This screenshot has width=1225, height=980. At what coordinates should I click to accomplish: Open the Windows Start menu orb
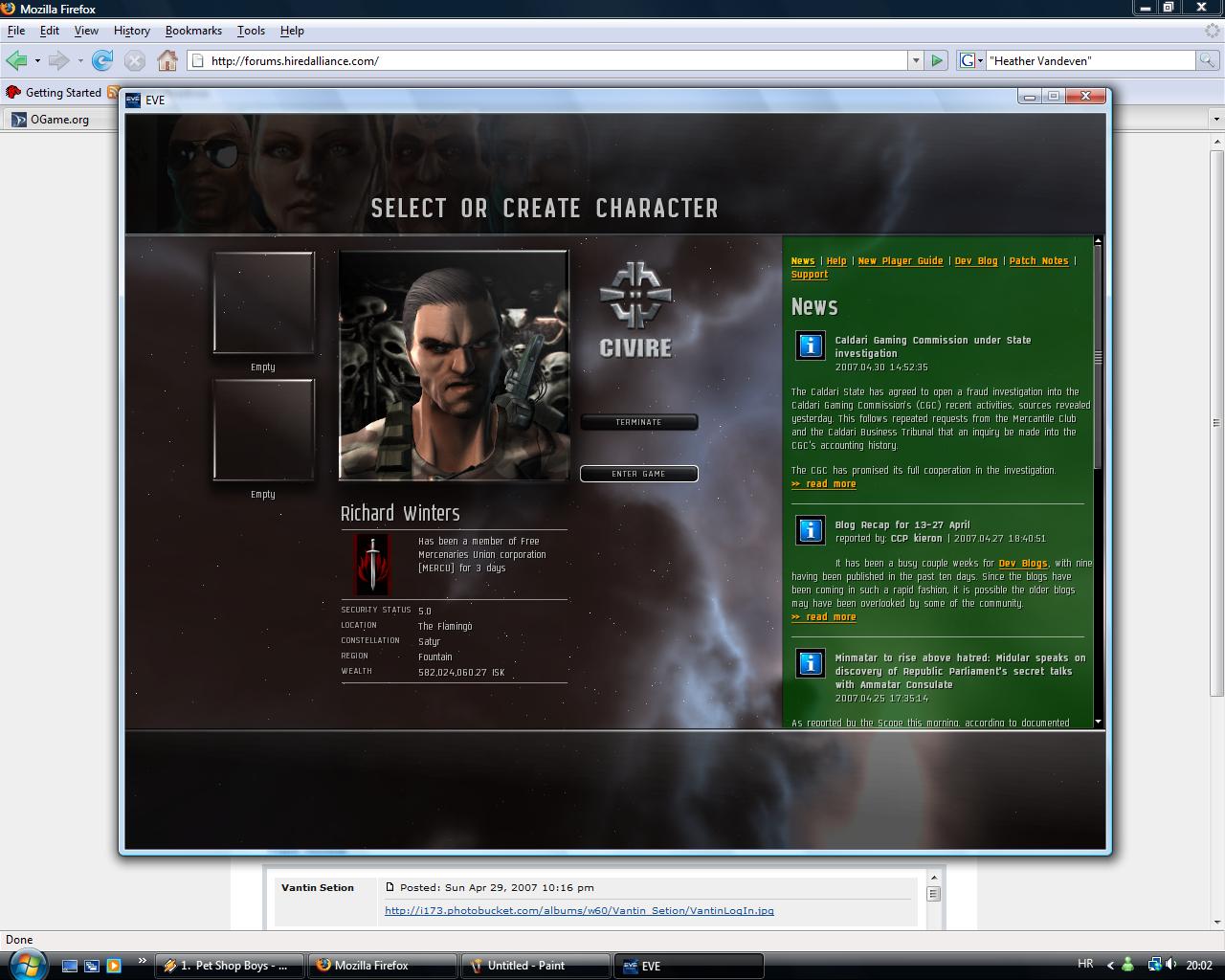(29, 965)
